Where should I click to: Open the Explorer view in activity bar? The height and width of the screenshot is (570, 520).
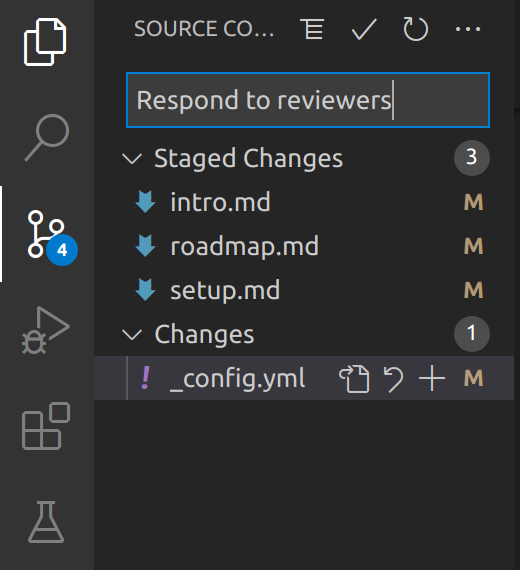click(x=45, y=42)
